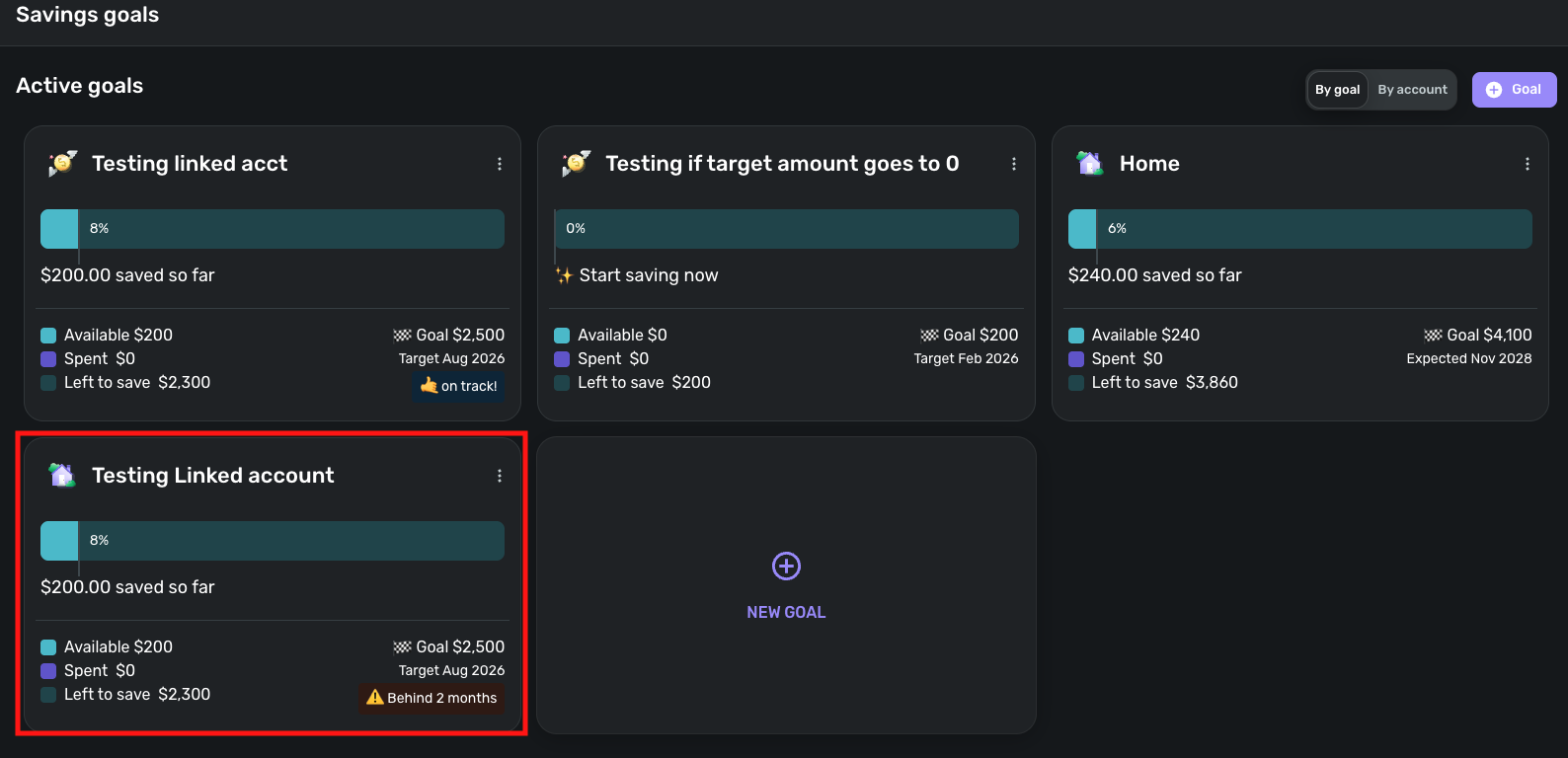Click the warning icon in Behind 2 months badge
The height and width of the screenshot is (758, 1568).
[x=375, y=697]
